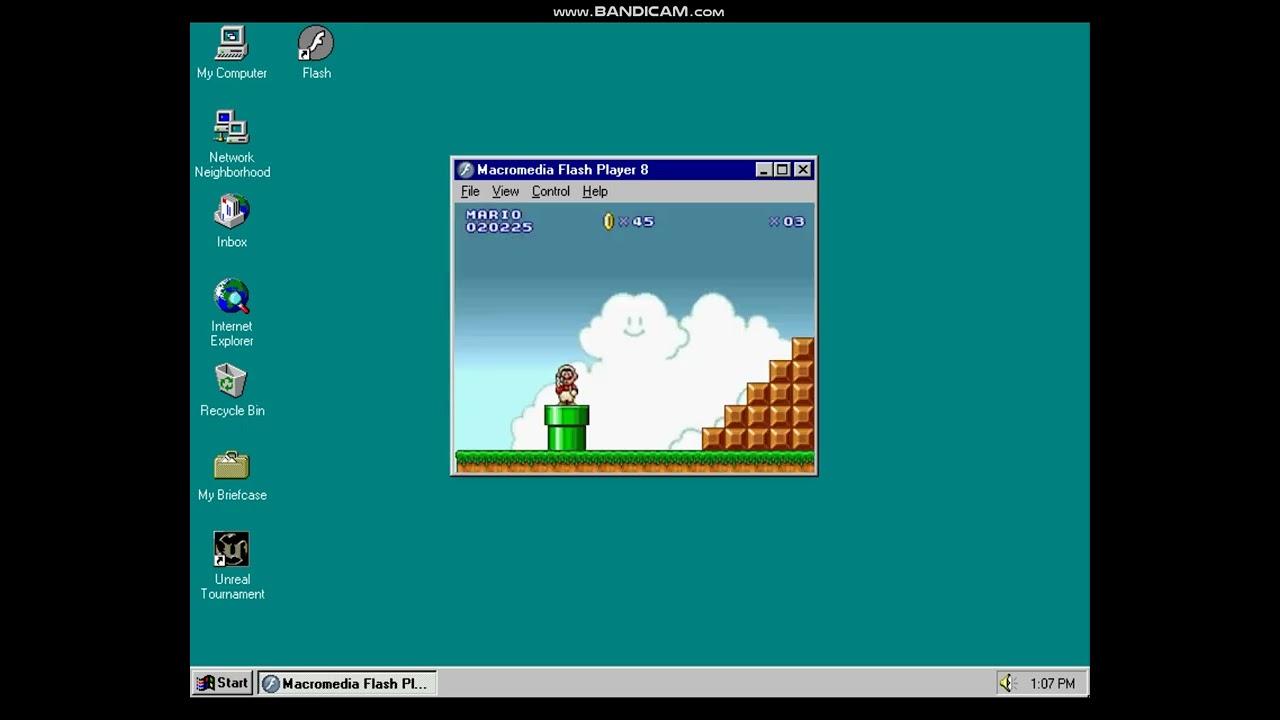Click the MARIO score 020225 text

tap(499, 221)
